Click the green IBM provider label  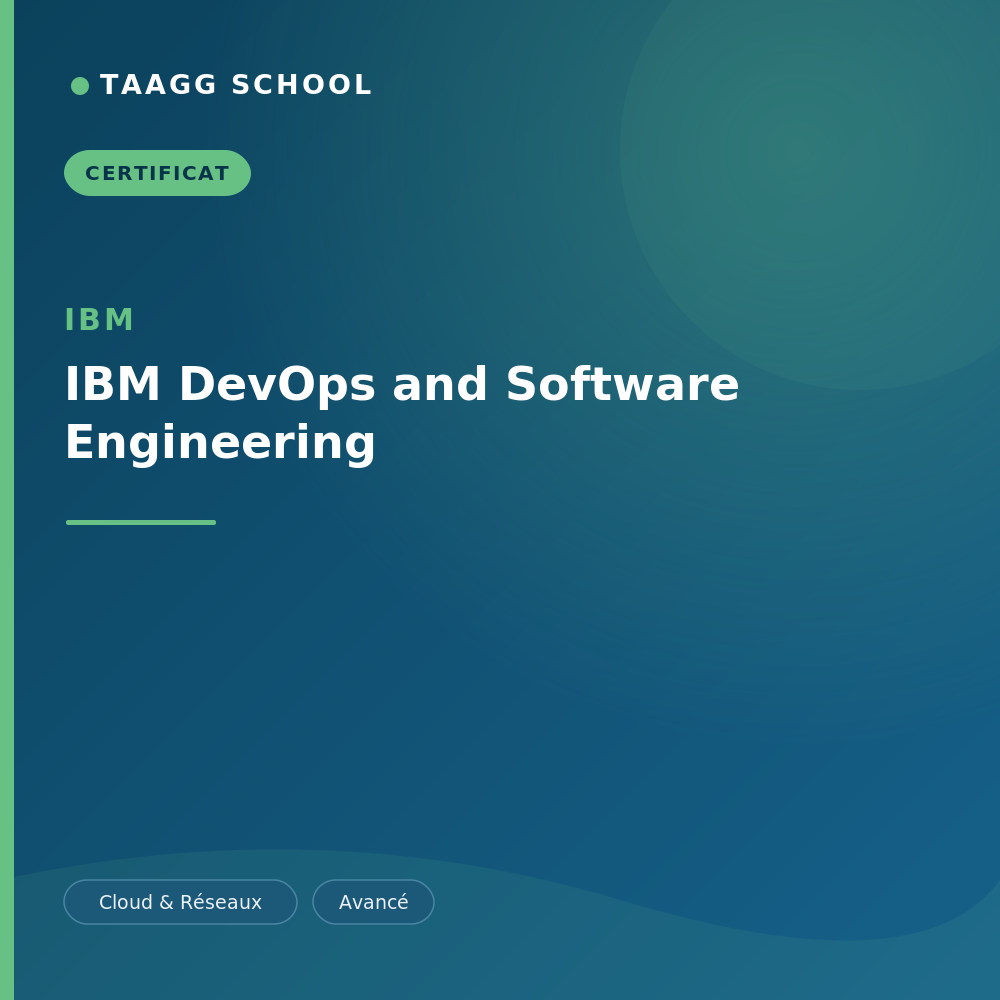point(99,320)
